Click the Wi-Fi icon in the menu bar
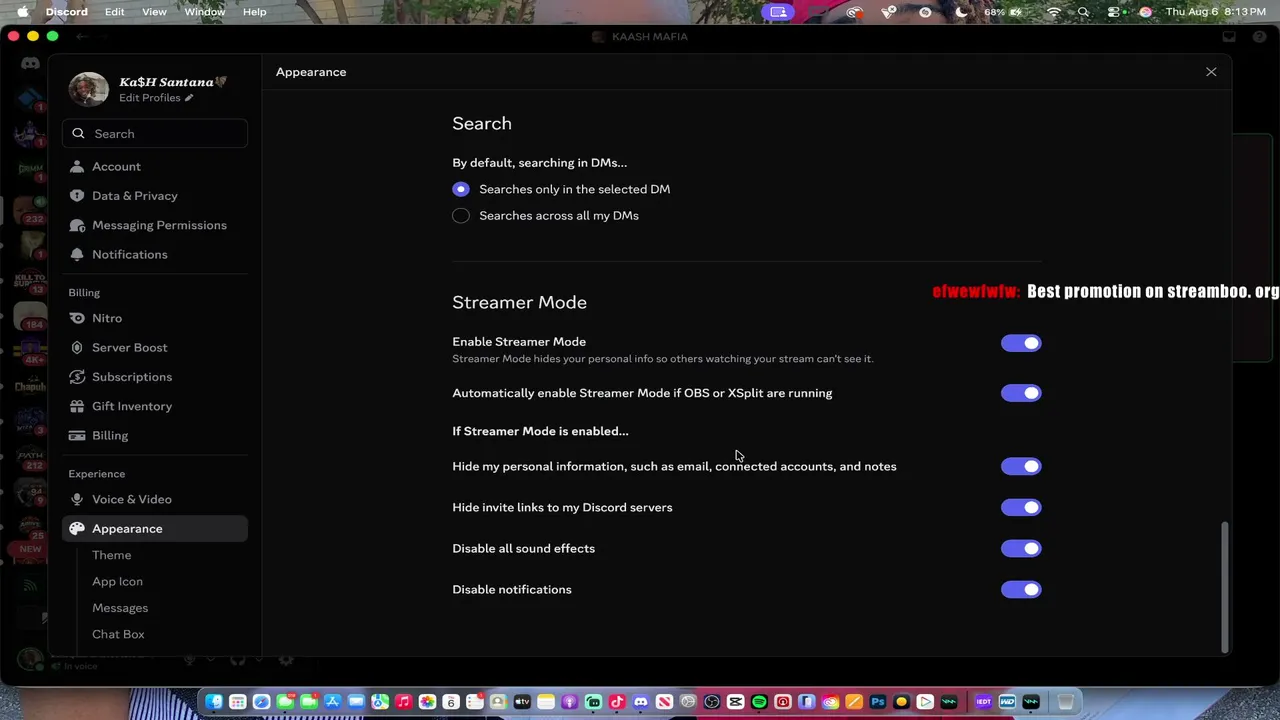Image resolution: width=1280 pixels, height=720 pixels. [1053, 12]
